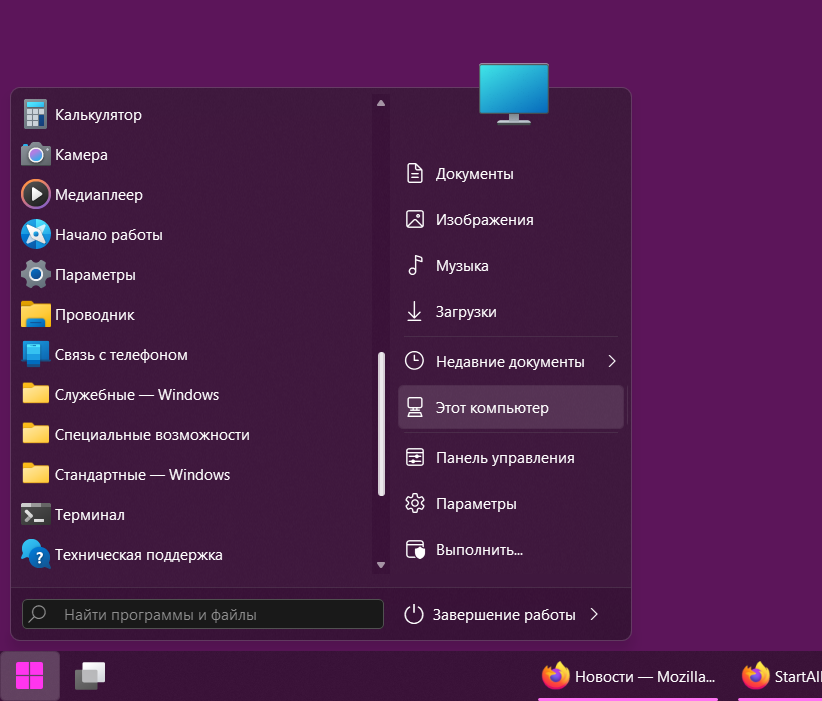Screen dimensions: 822x701
Task: Click the Изображения picture icon
Action: tap(415, 219)
